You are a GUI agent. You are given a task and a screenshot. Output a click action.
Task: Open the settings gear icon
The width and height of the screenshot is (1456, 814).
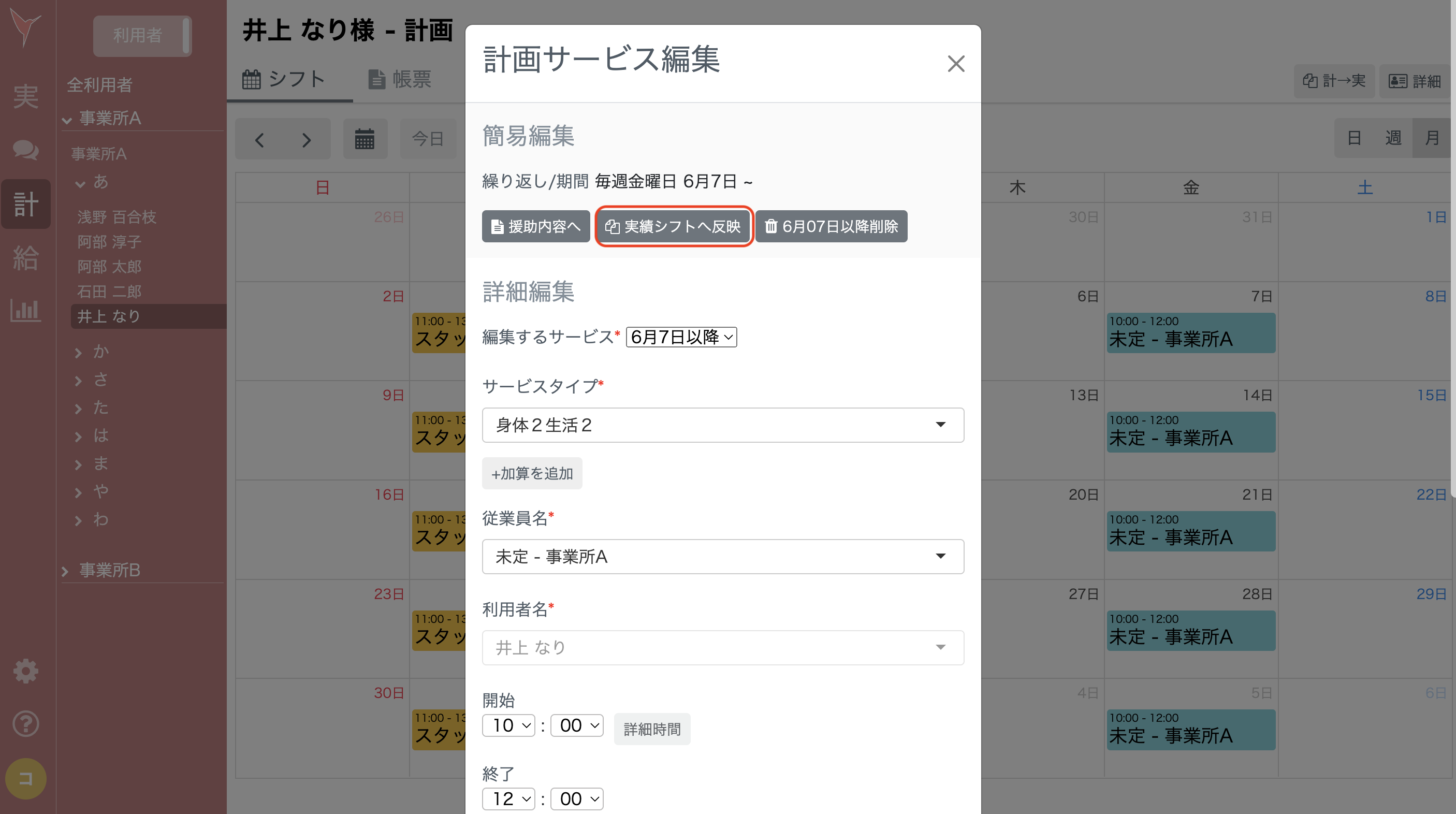tap(26, 671)
